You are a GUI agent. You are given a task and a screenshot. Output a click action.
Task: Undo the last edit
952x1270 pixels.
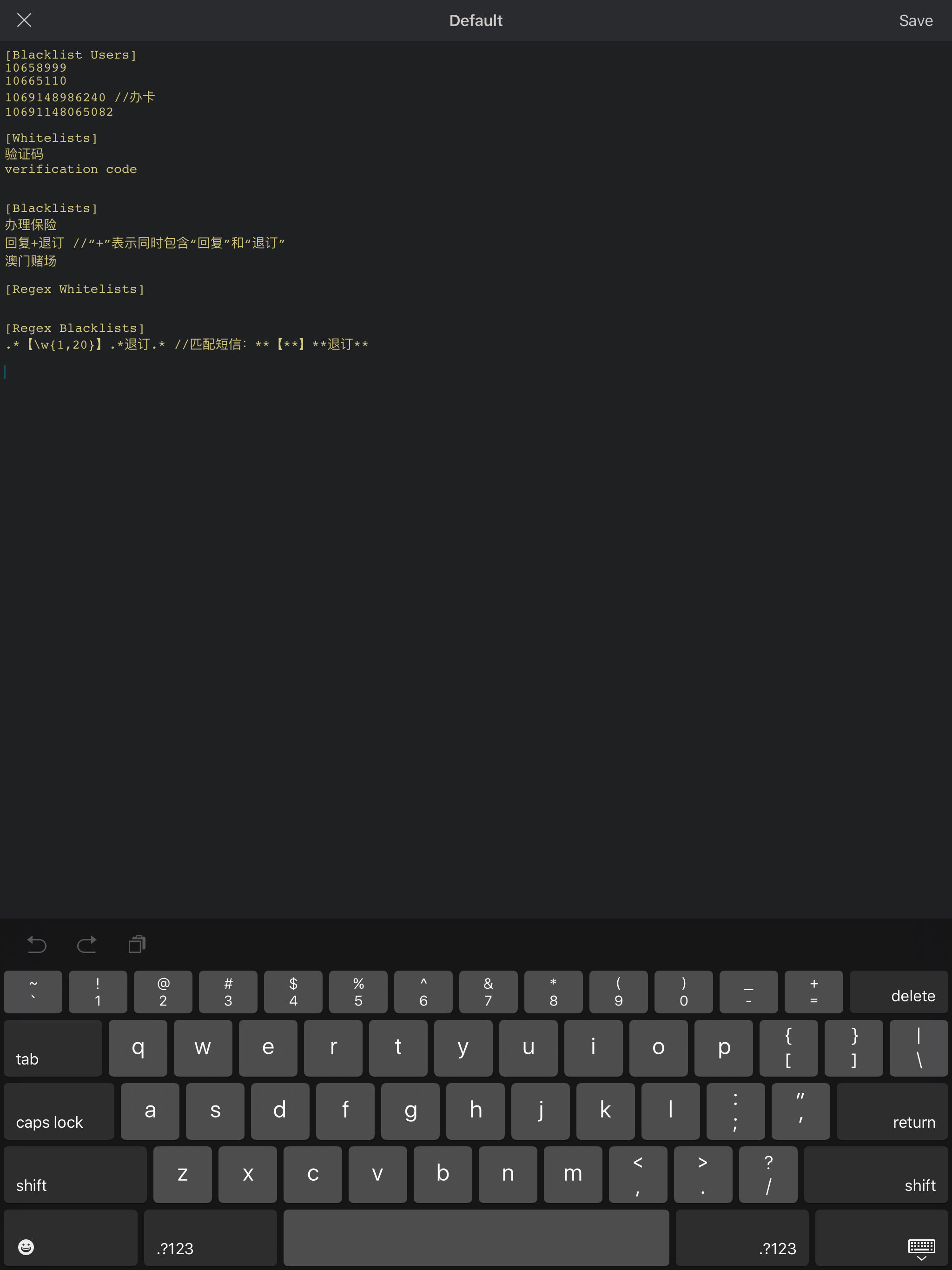coord(36,945)
